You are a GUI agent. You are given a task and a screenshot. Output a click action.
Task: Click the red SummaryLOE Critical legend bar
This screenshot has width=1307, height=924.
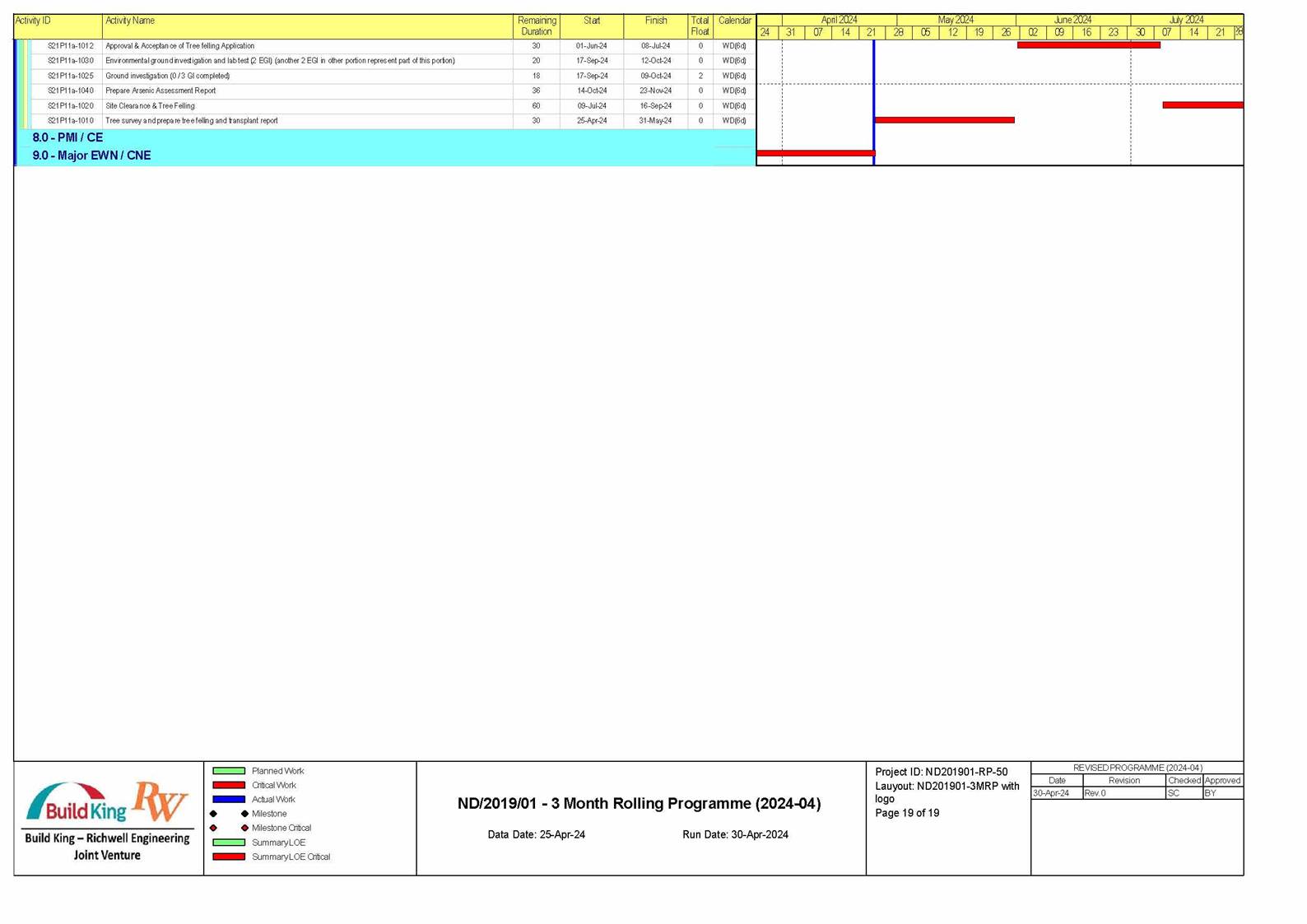pyautogui.click(x=229, y=857)
